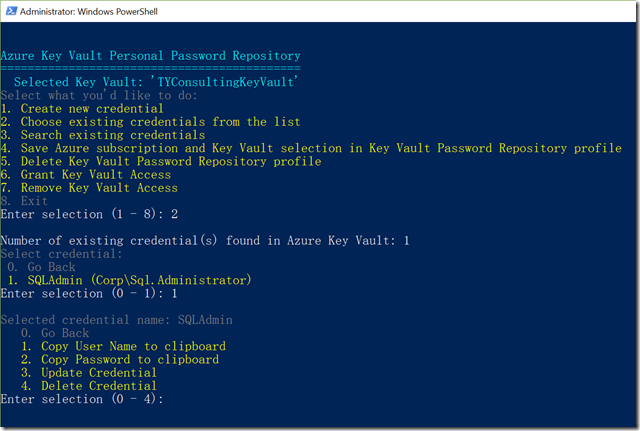Click the PowerShell icon in title bar
Image resolution: width=640 pixels, height=431 pixels.
click(x=11, y=11)
